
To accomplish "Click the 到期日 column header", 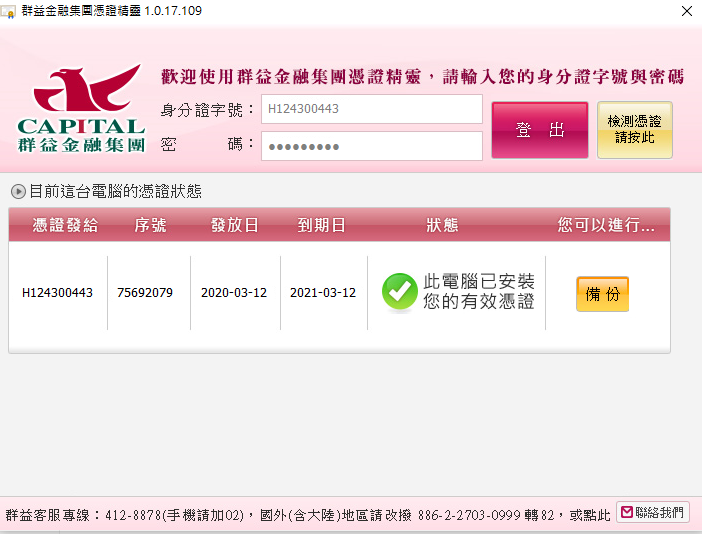I will pyautogui.click(x=321, y=225).
